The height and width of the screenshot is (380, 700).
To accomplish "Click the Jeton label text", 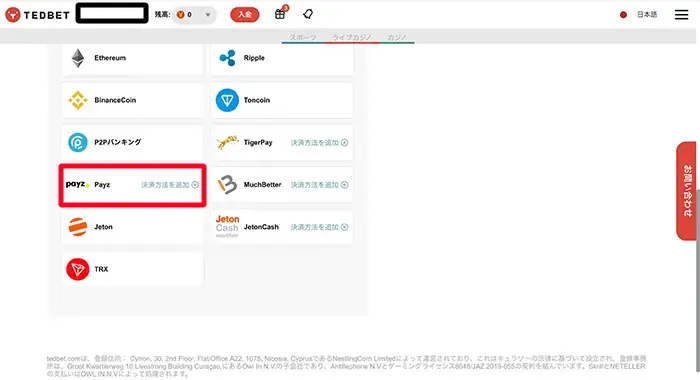I will pyautogui.click(x=103, y=227).
